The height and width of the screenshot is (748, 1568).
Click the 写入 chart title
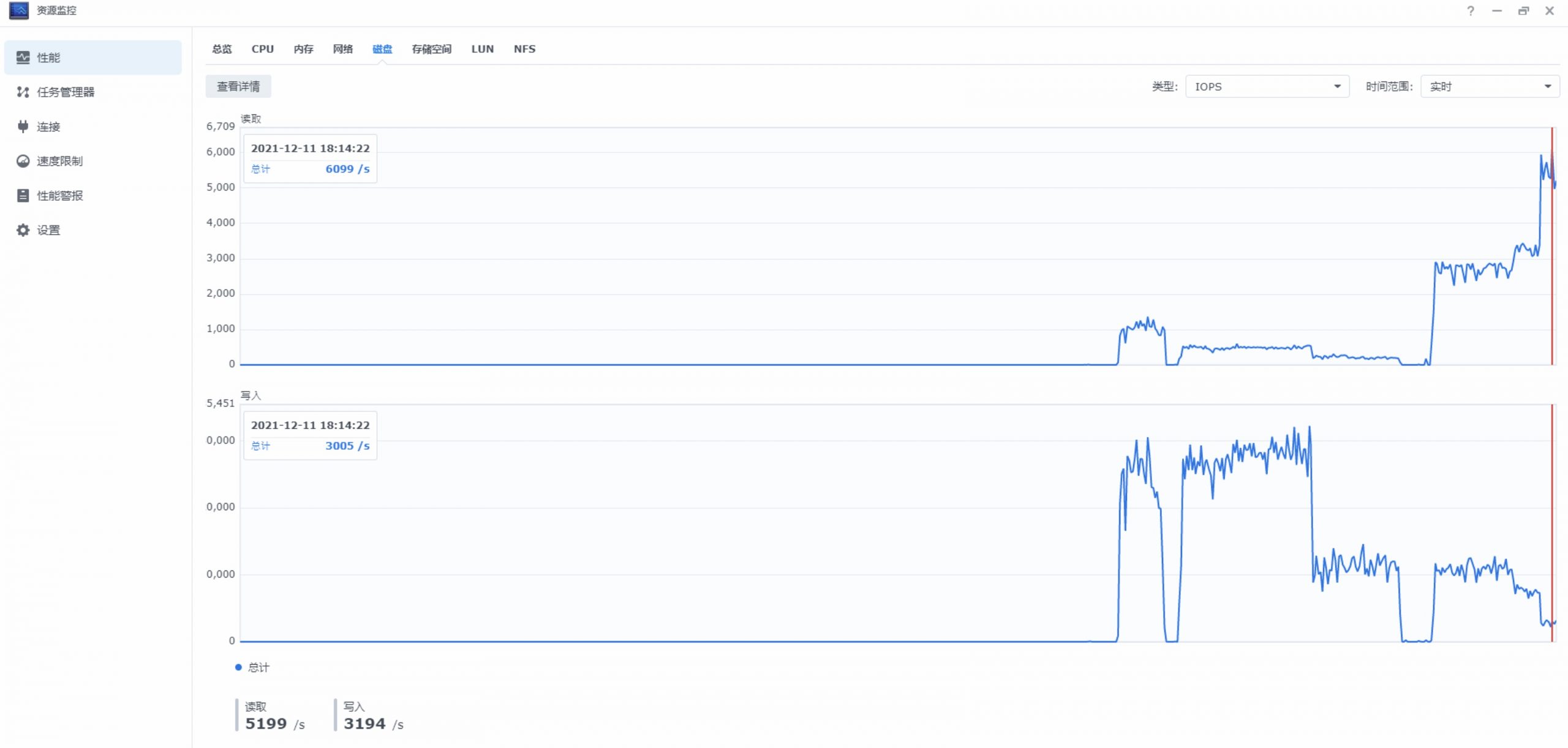click(x=251, y=395)
